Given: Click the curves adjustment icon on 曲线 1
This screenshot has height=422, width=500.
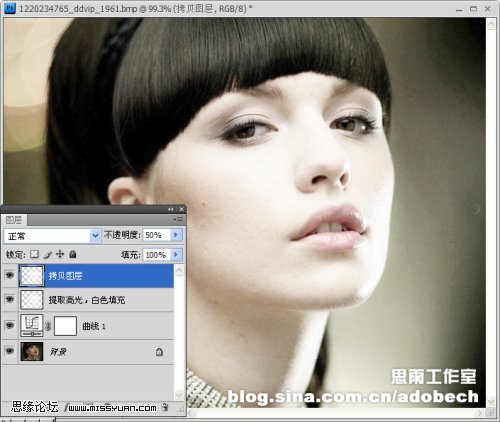Looking at the screenshot, I should (32, 326).
